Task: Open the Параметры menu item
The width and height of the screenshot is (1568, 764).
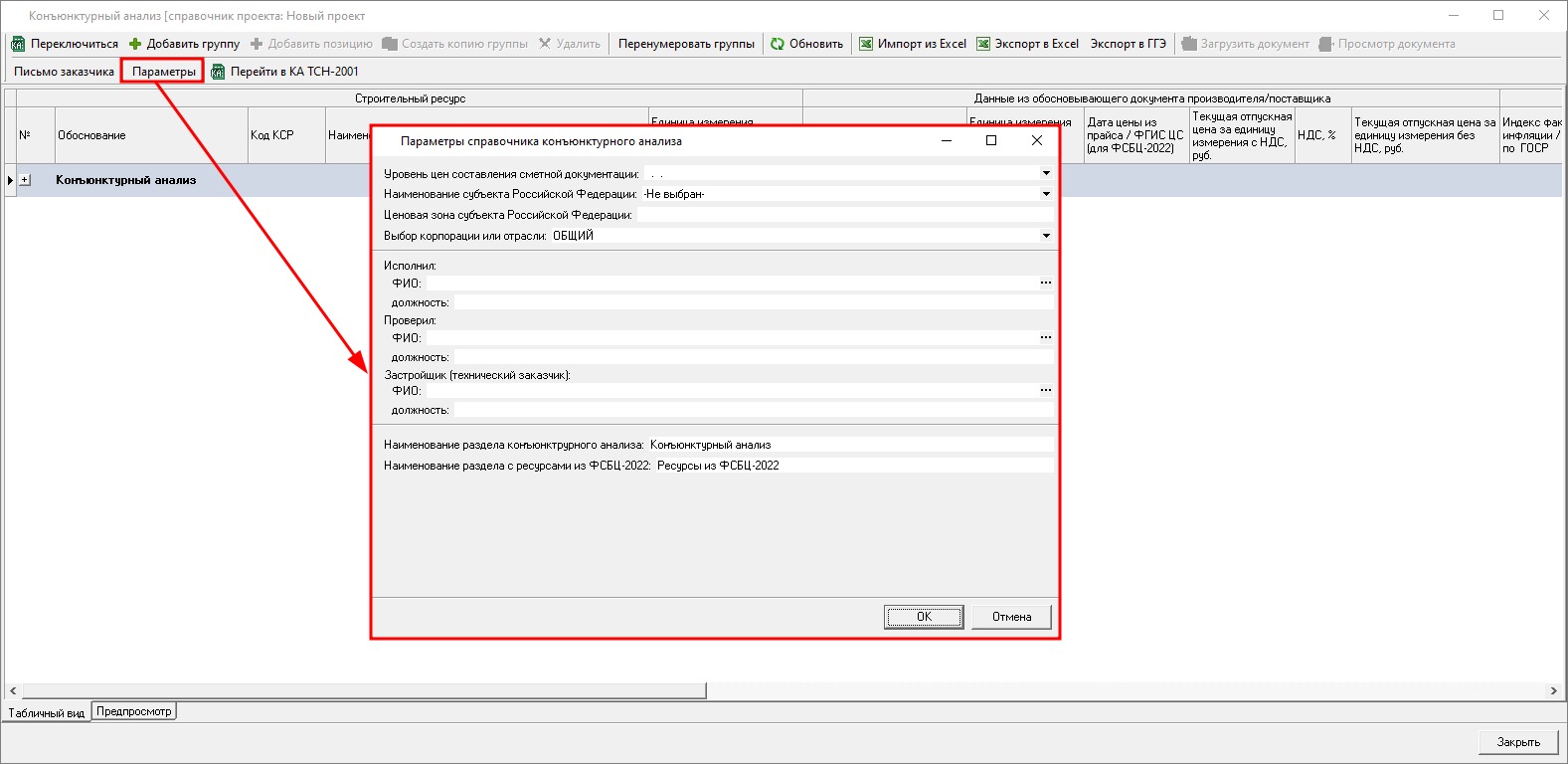Action: coord(163,72)
